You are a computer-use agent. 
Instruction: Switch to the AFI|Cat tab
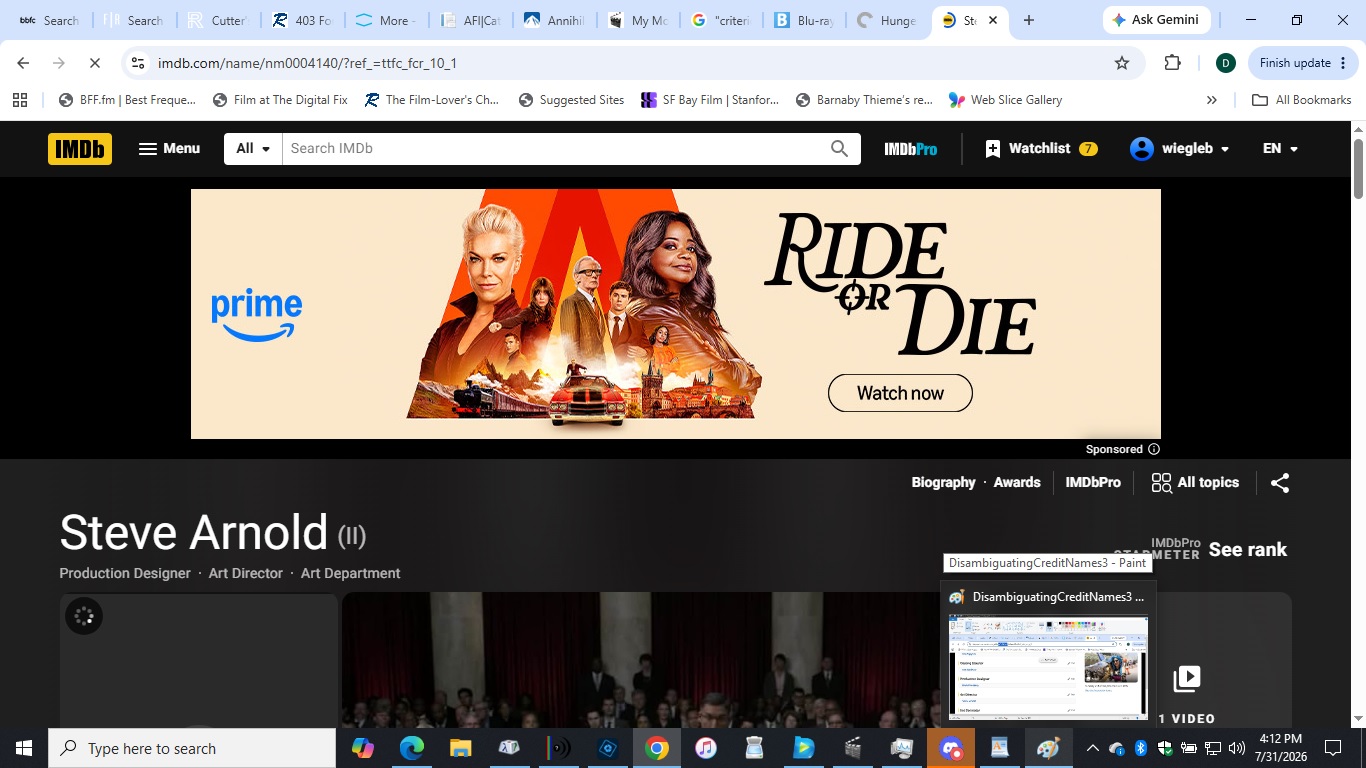click(468, 20)
